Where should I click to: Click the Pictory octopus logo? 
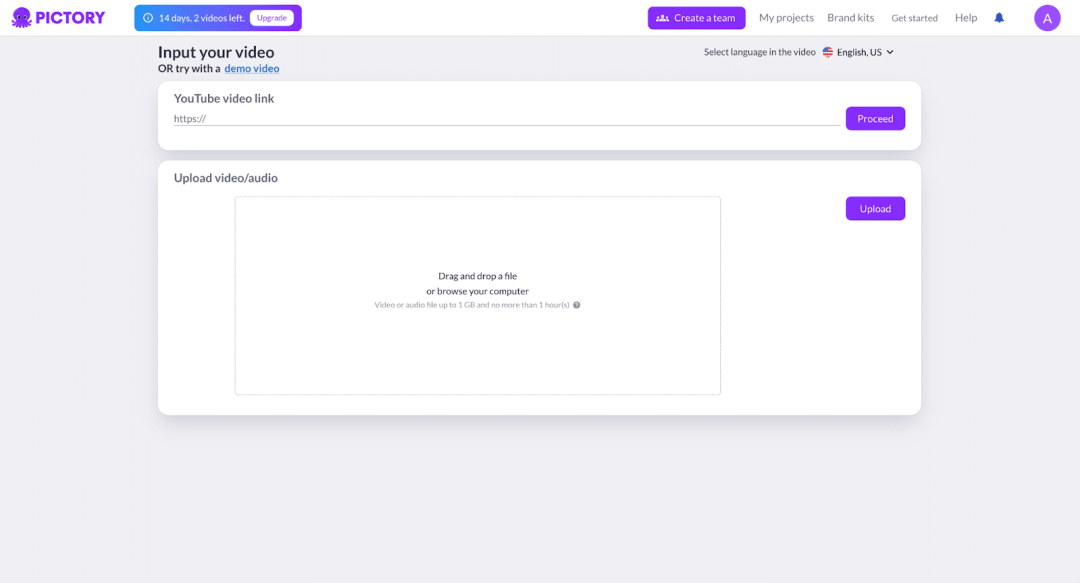[22, 18]
